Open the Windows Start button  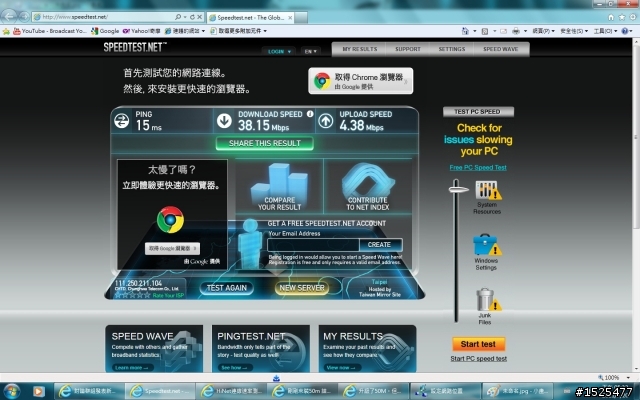(11, 391)
